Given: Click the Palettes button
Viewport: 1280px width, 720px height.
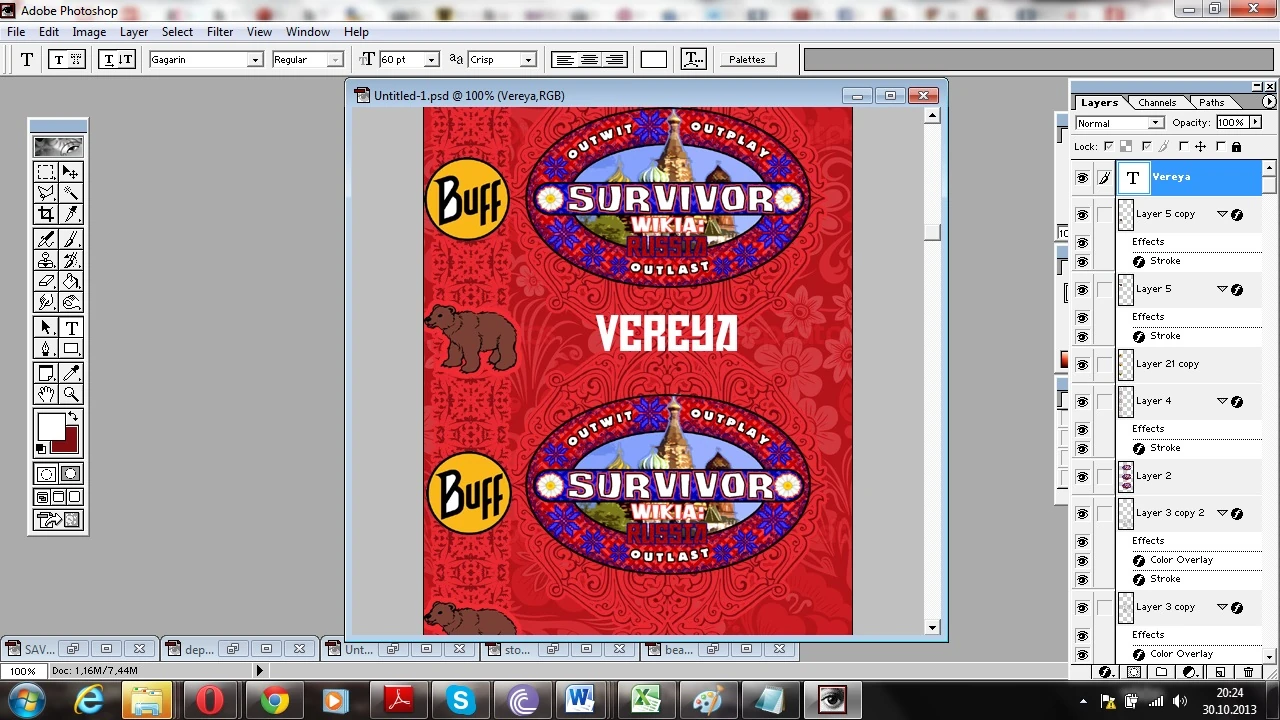Looking at the screenshot, I should click(747, 60).
